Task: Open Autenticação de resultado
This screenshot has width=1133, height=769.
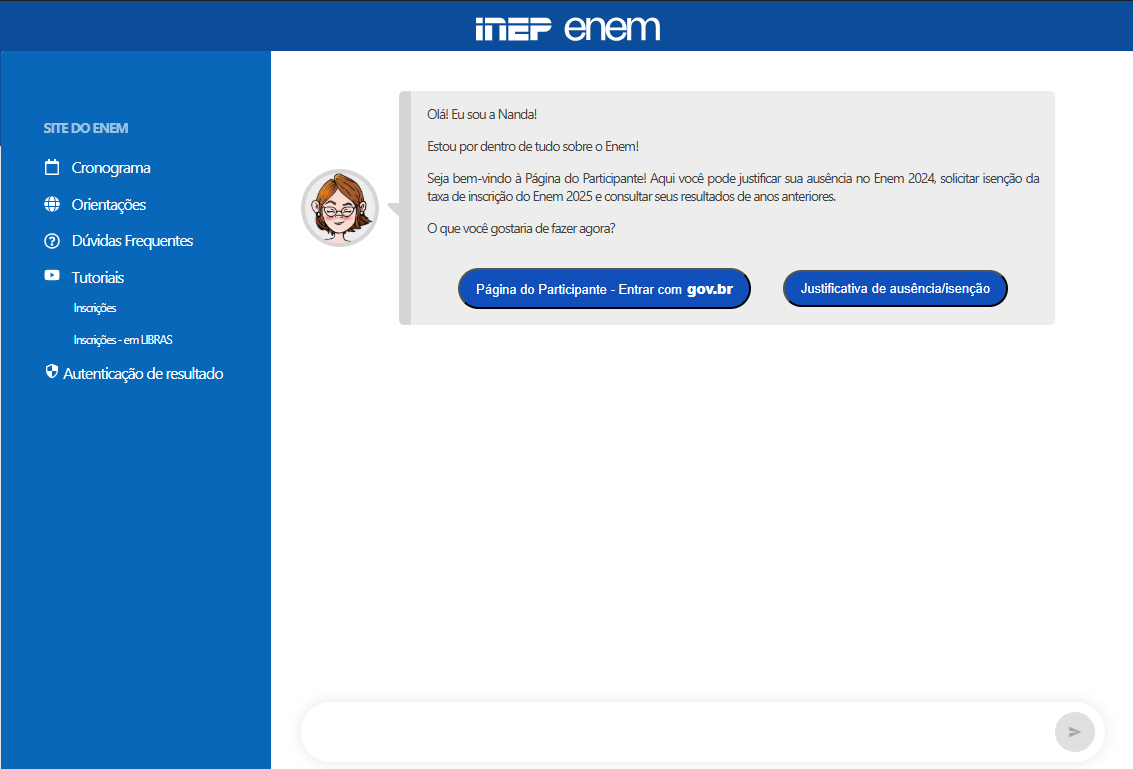Action: click(143, 374)
